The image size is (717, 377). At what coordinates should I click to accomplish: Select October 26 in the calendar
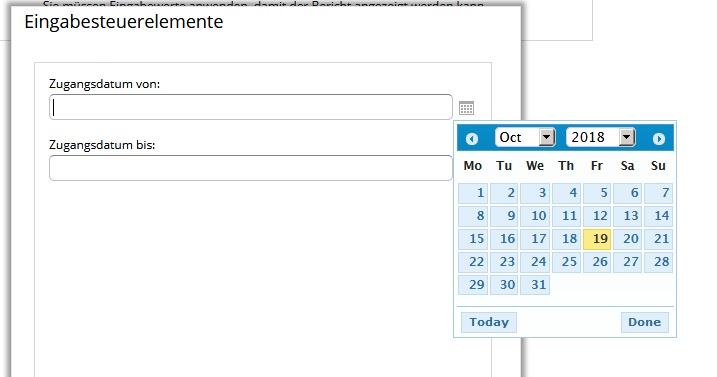click(x=597, y=262)
